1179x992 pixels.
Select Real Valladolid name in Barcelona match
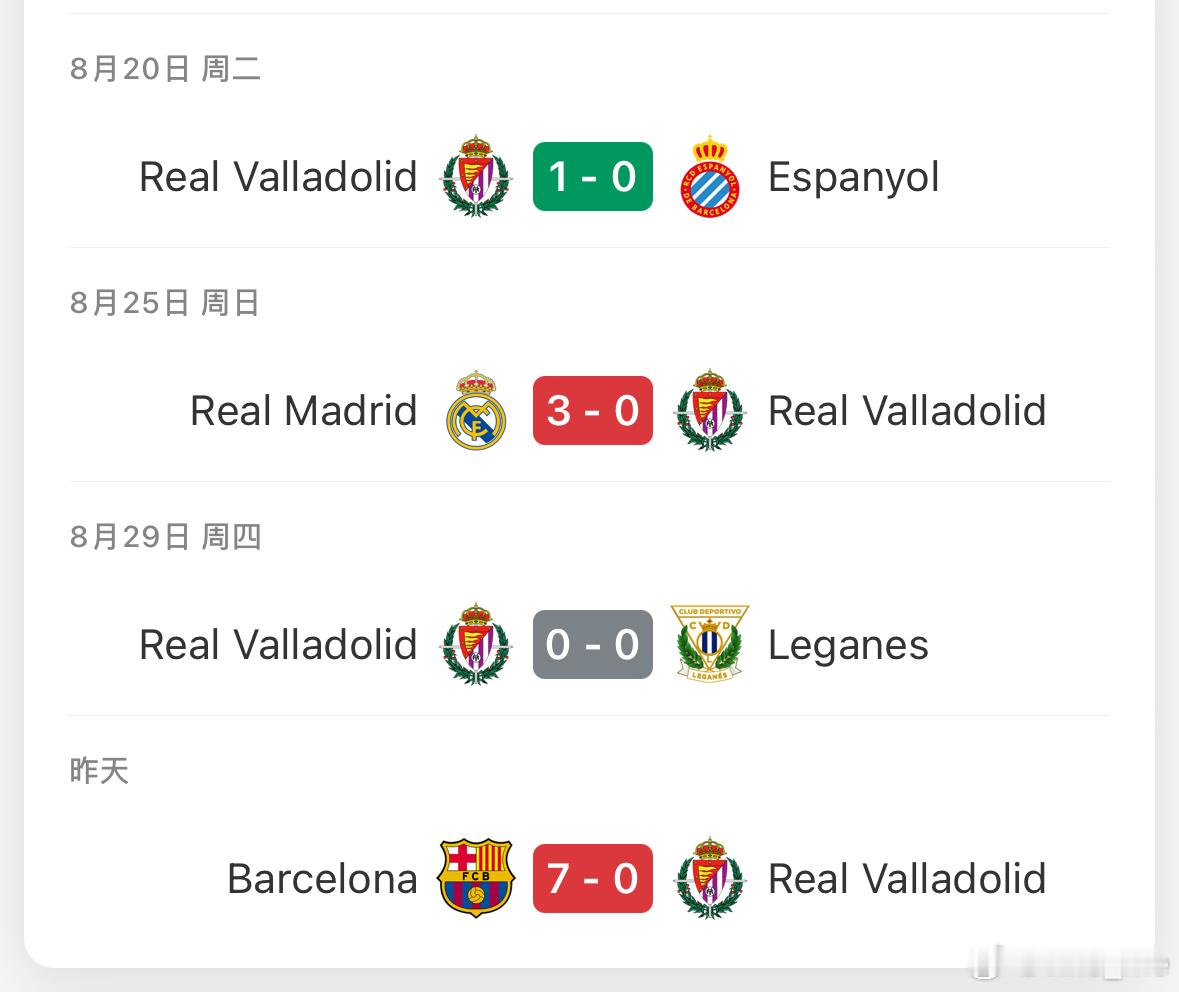tap(907, 878)
